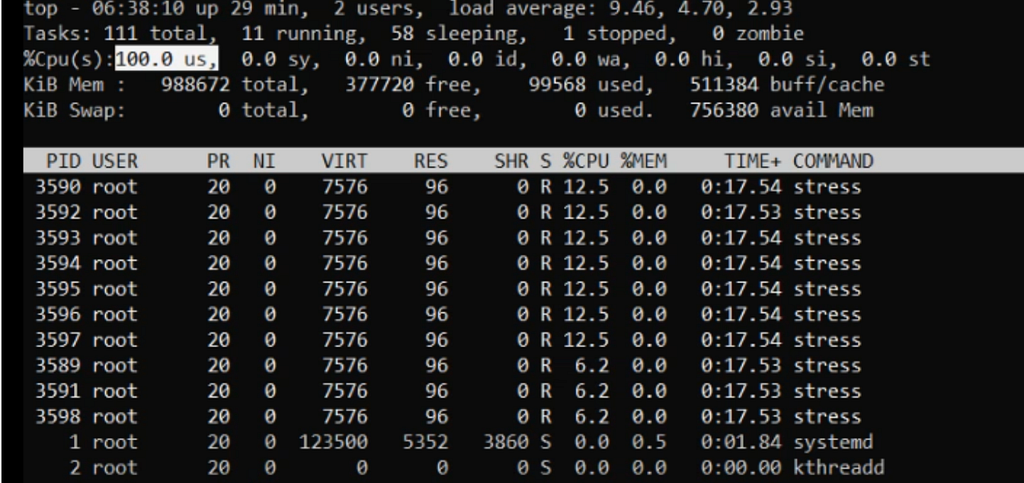The height and width of the screenshot is (483, 1024).
Task: Click the 'KiB Swap:' label
Action: click(x=74, y=110)
